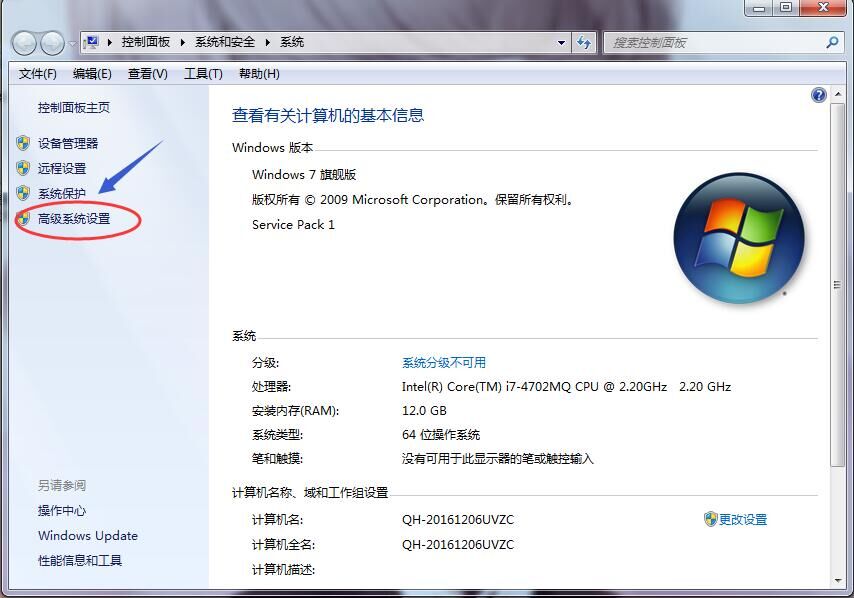This screenshot has height=598, width=854.
Task: Click the processor value Intel(R) Core(TM) i7-4702MQ
Action: (x=566, y=387)
